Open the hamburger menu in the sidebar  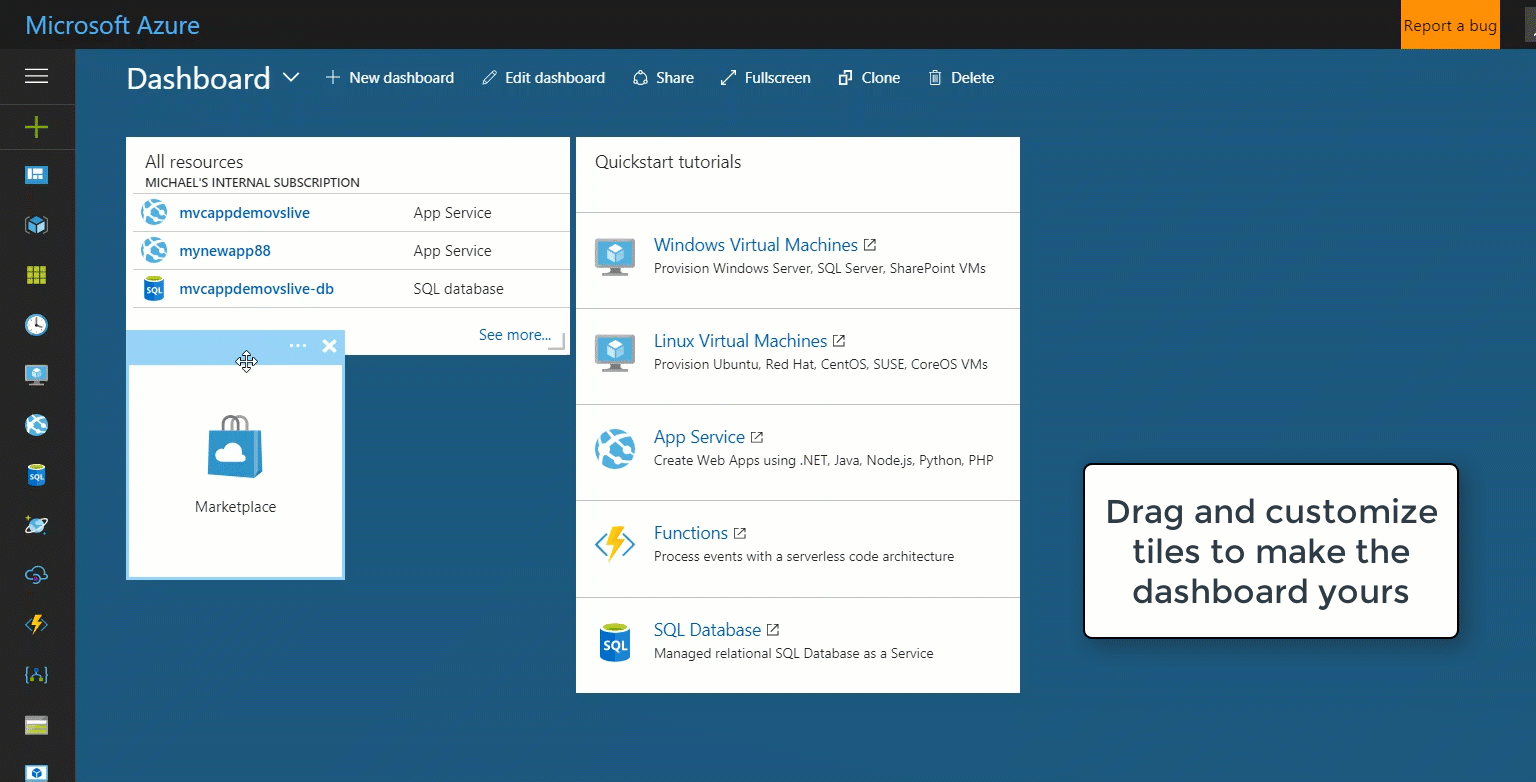(37, 76)
